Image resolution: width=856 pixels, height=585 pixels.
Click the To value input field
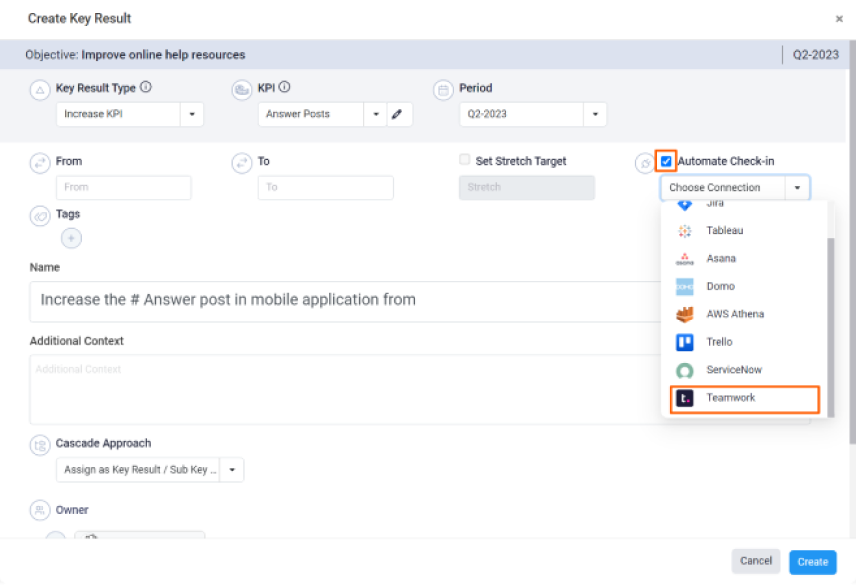pos(325,187)
